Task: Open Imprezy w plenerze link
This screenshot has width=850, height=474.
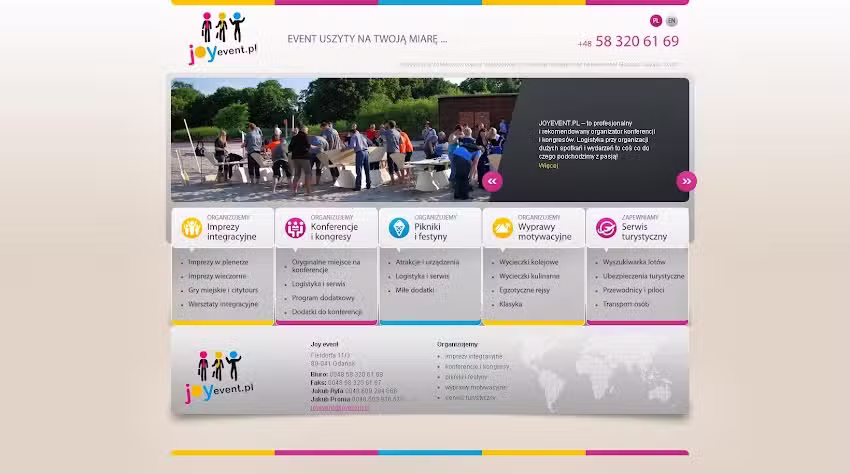Action: pyautogui.click(x=218, y=262)
